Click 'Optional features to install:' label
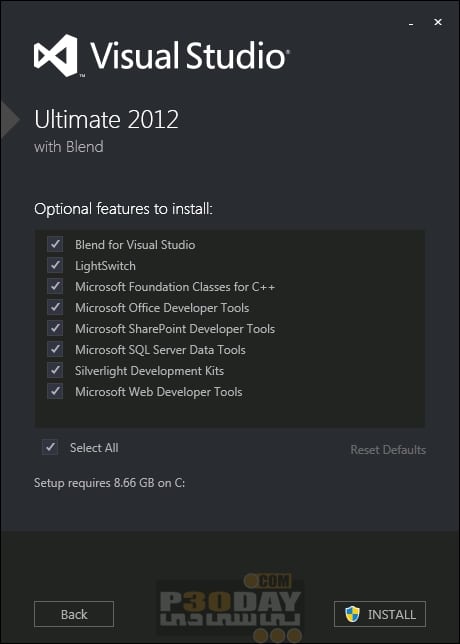Viewport: 460px width, 644px height. tap(124, 209)
